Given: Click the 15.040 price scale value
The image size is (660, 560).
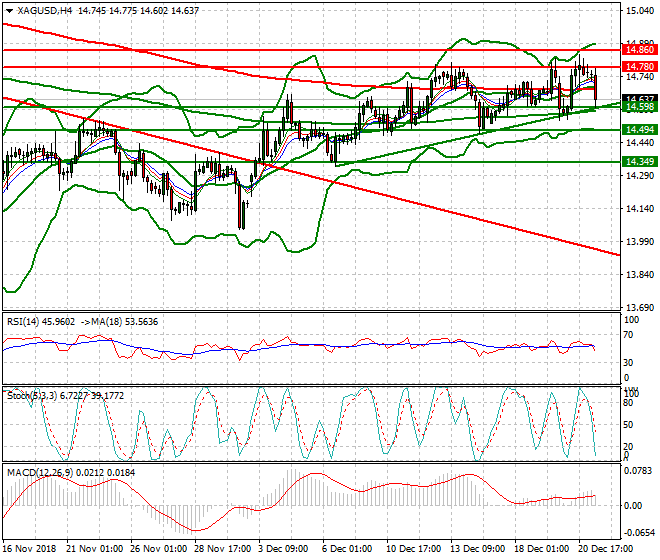Looking at the screenshot, I should pos(640,11).
